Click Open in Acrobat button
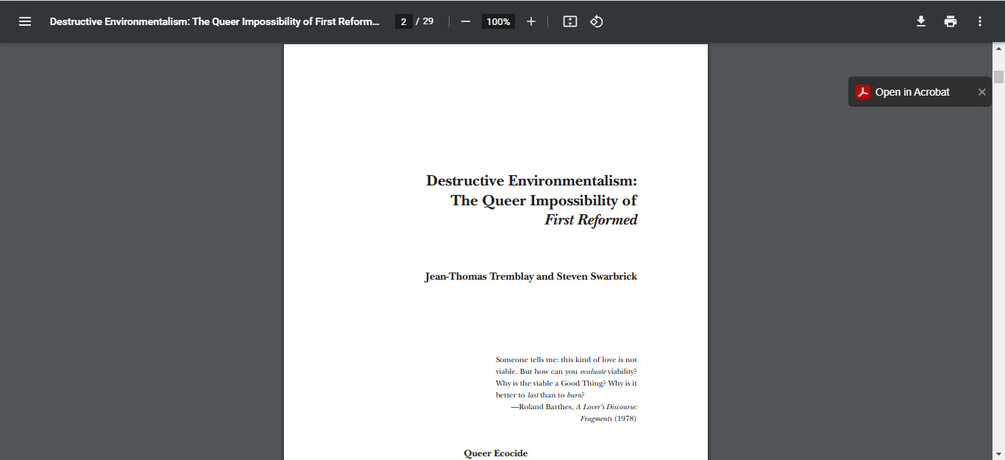 tap(912, 92)
